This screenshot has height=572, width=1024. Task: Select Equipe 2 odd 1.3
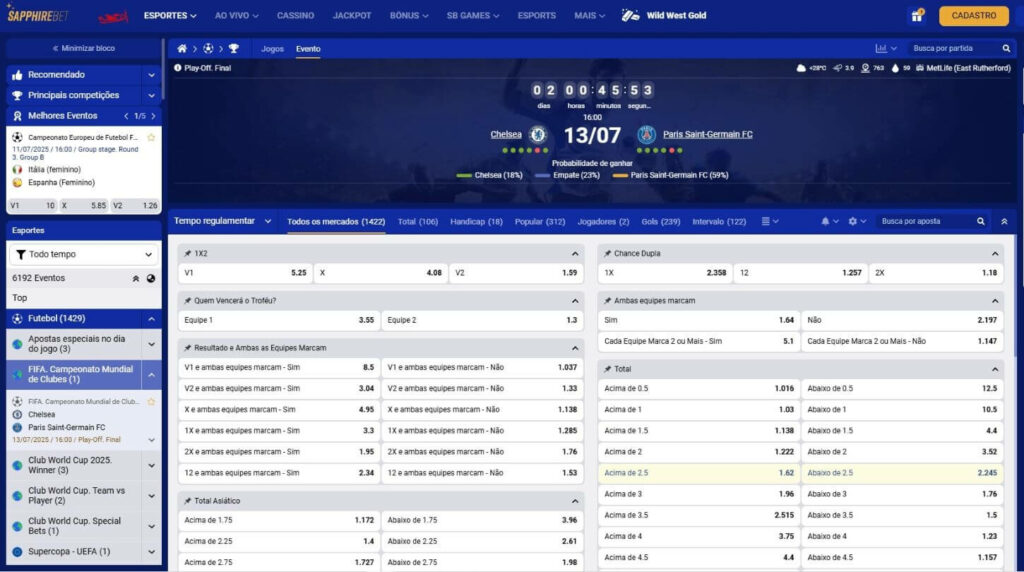(x=482, y=320)
